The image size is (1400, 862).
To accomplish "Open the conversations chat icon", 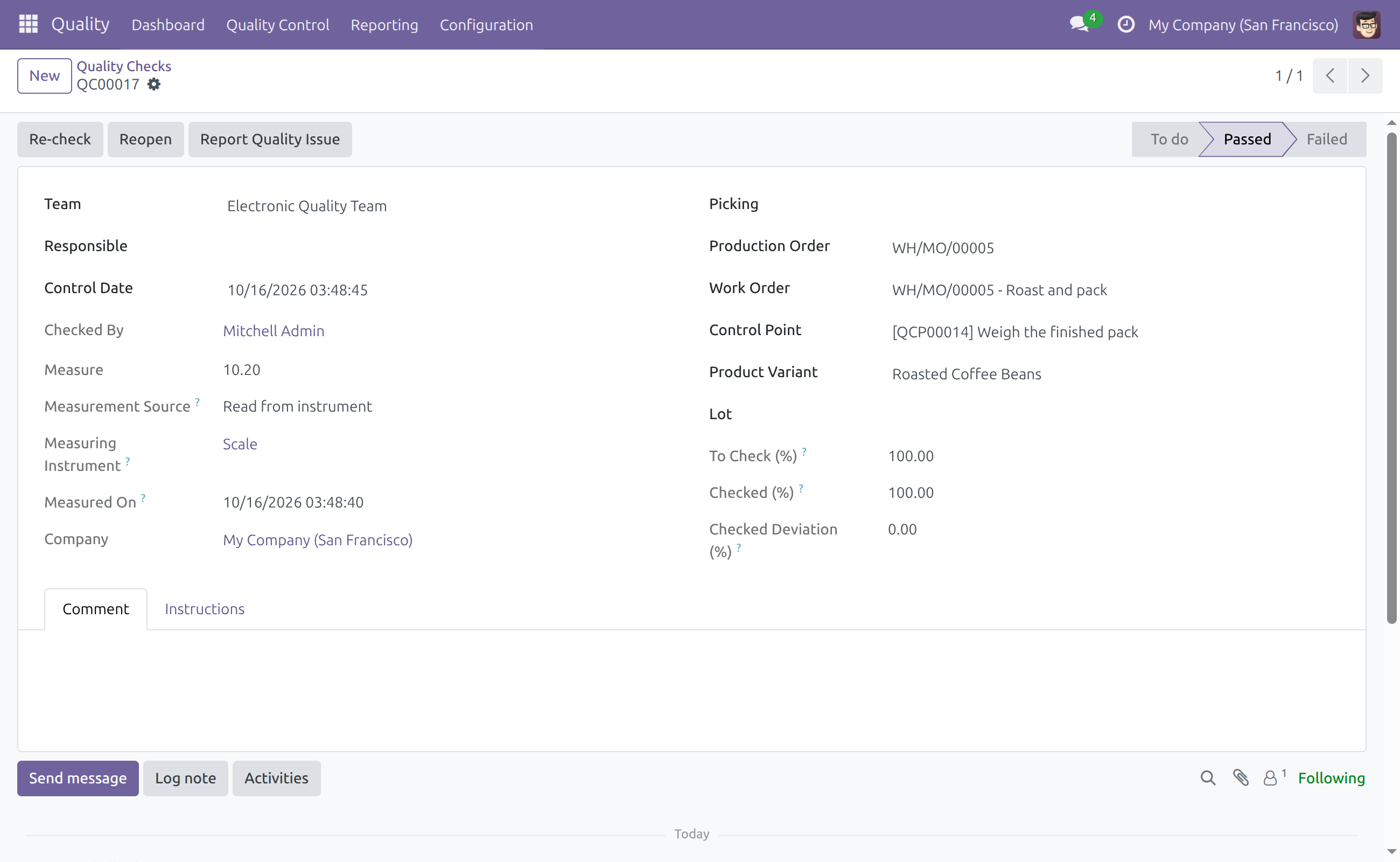I will 1079,24.
